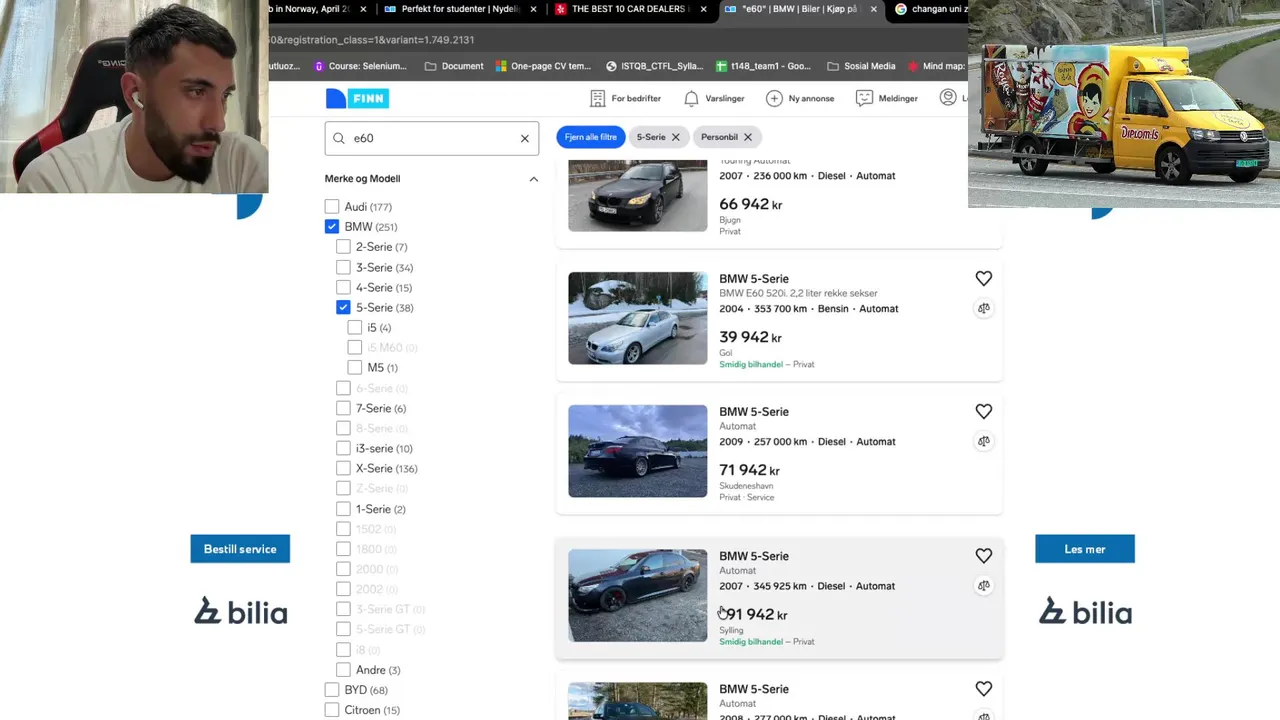Viewport: 1280px width, 720px height.
Task: Close the Perfekt for studenter browser tab
Action: (533, 9)
